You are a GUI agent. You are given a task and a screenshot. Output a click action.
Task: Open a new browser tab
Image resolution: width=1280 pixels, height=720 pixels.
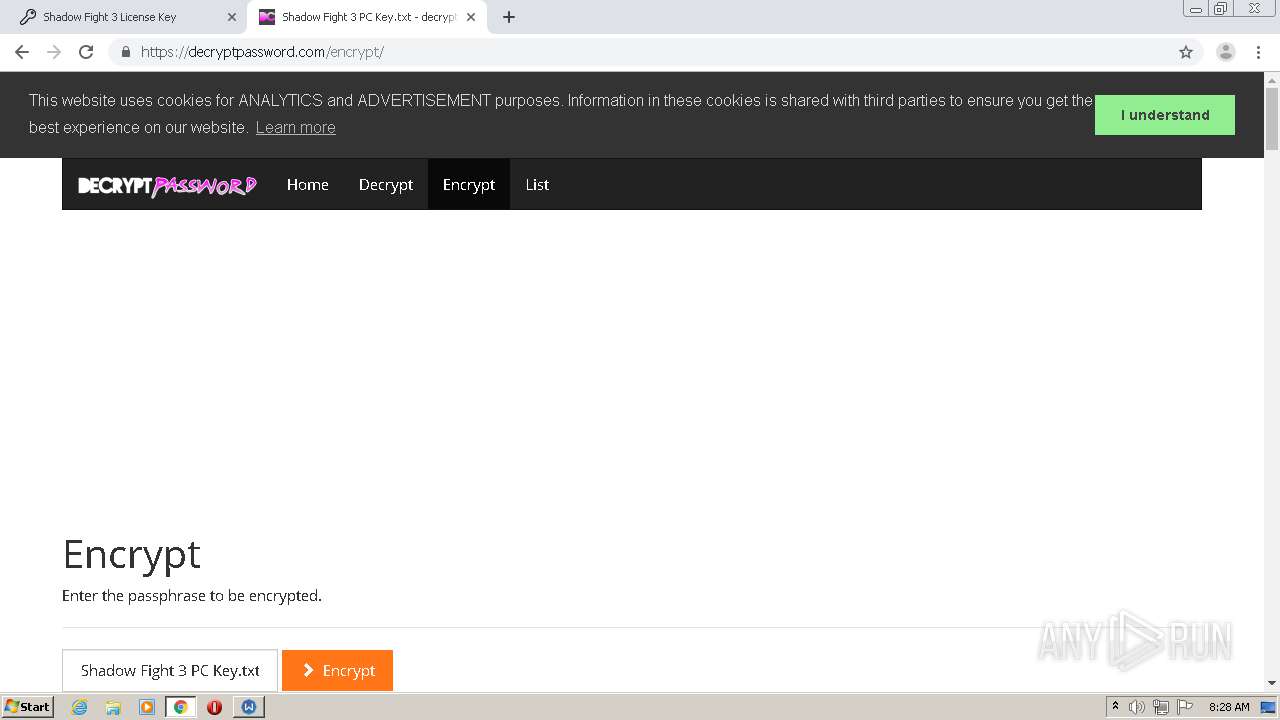[x=509, y=17]
